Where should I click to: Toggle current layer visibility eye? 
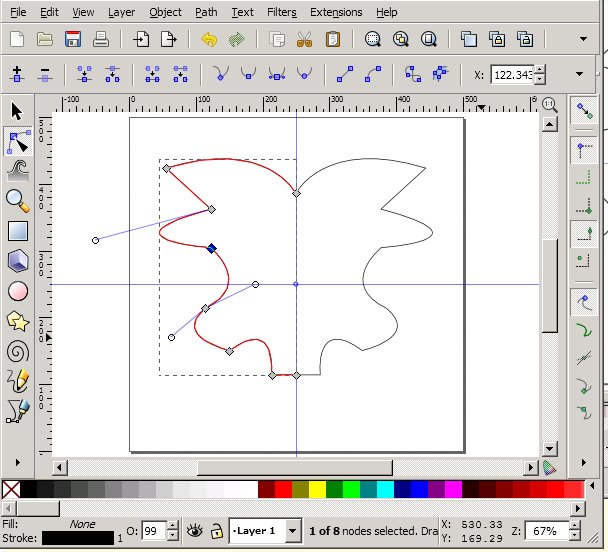[x=196, y=531]
